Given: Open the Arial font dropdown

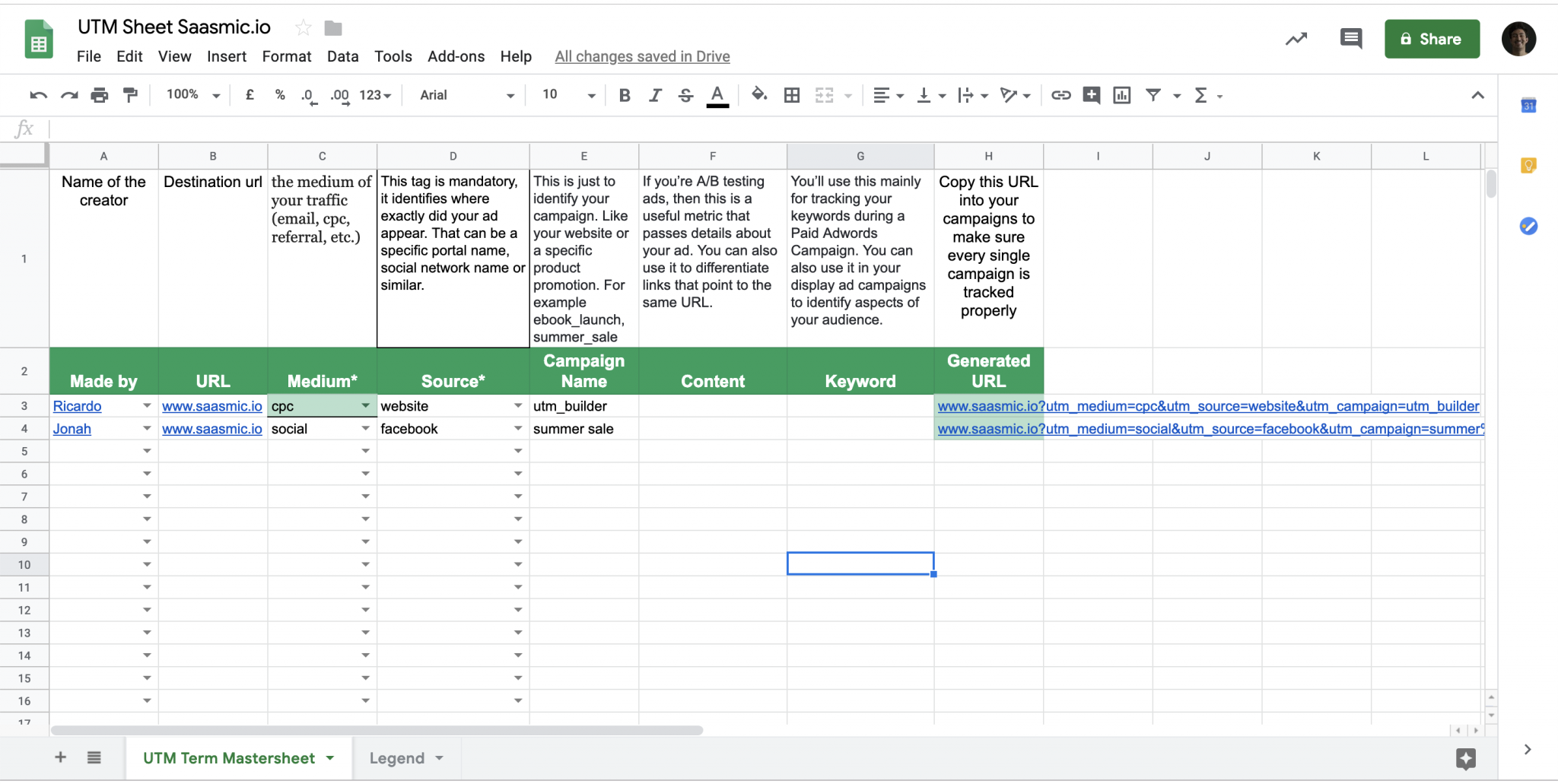Looking at the screenshot, I should tap(466, 95).
